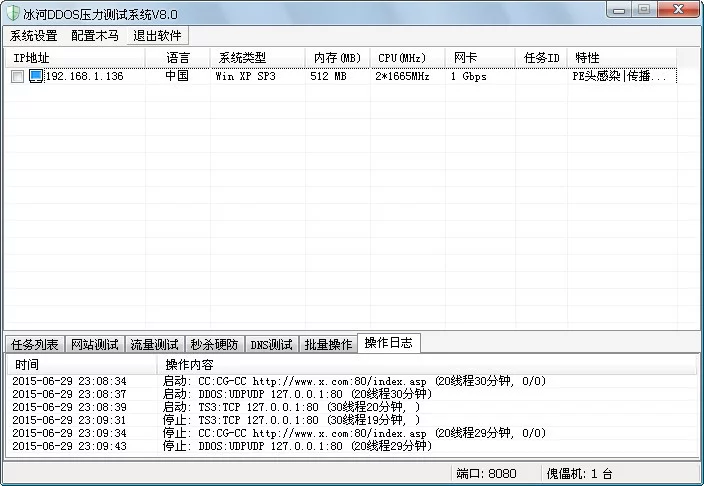Sort by the 语言 column header
704x486 pixels.
click(x=178, y=58)
